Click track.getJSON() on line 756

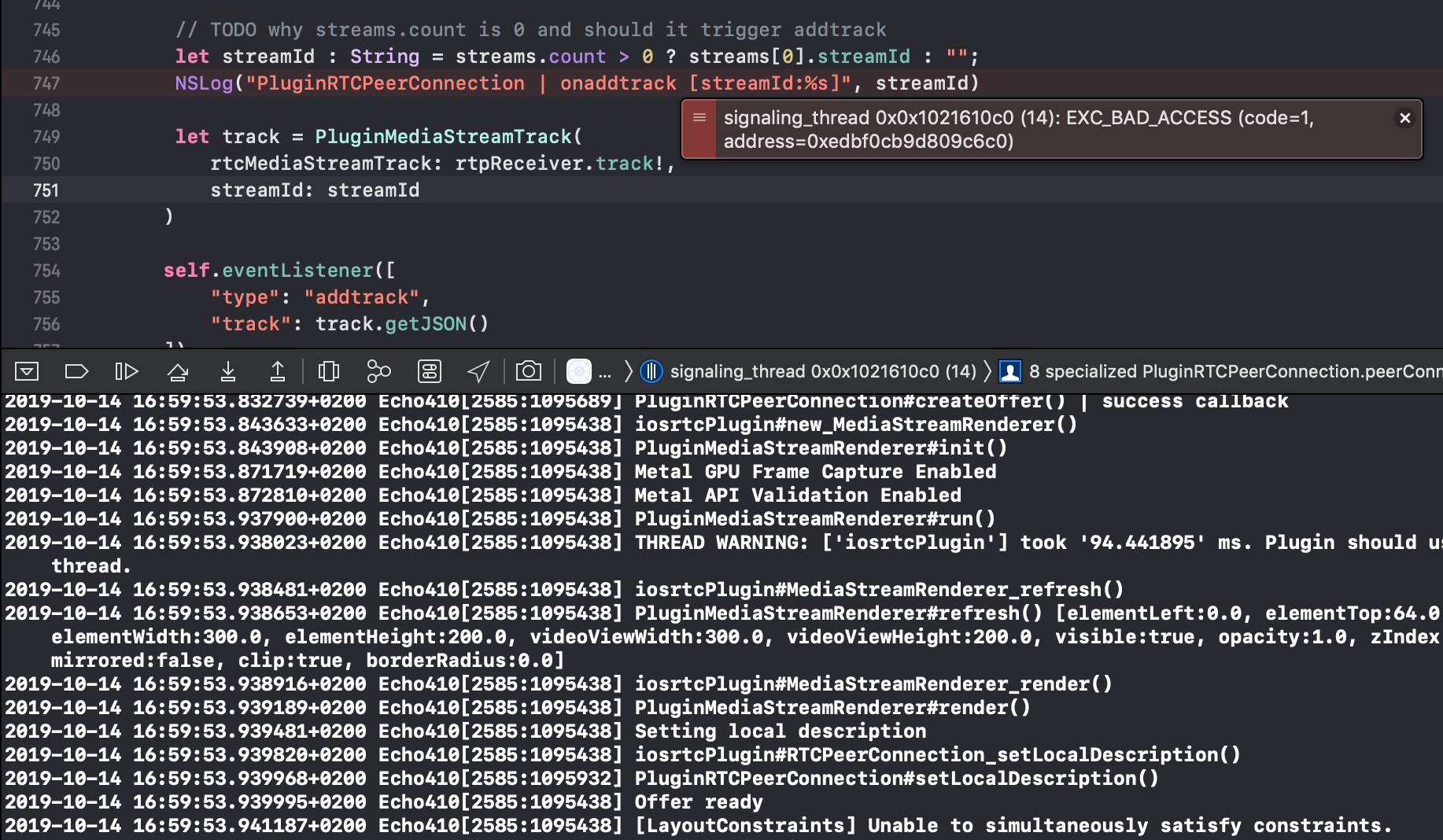click(x=402, y=324)
